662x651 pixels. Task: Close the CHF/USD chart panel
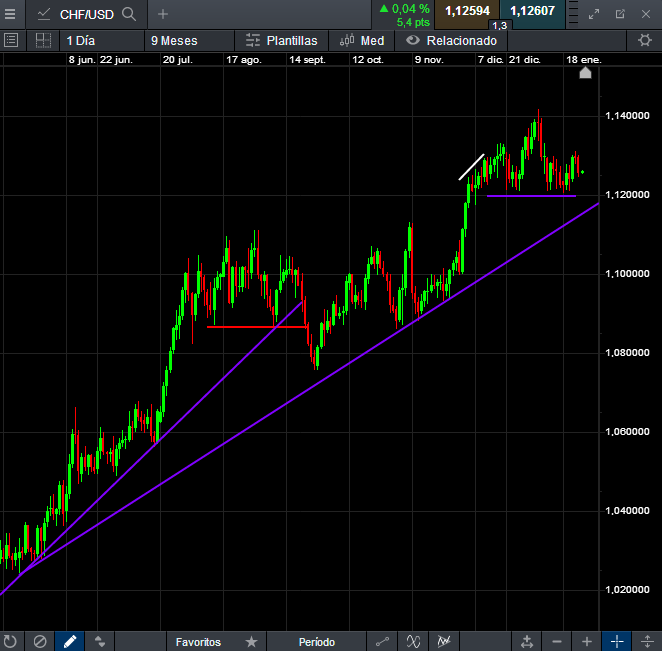pyautogui.click(x=646, y=14)
